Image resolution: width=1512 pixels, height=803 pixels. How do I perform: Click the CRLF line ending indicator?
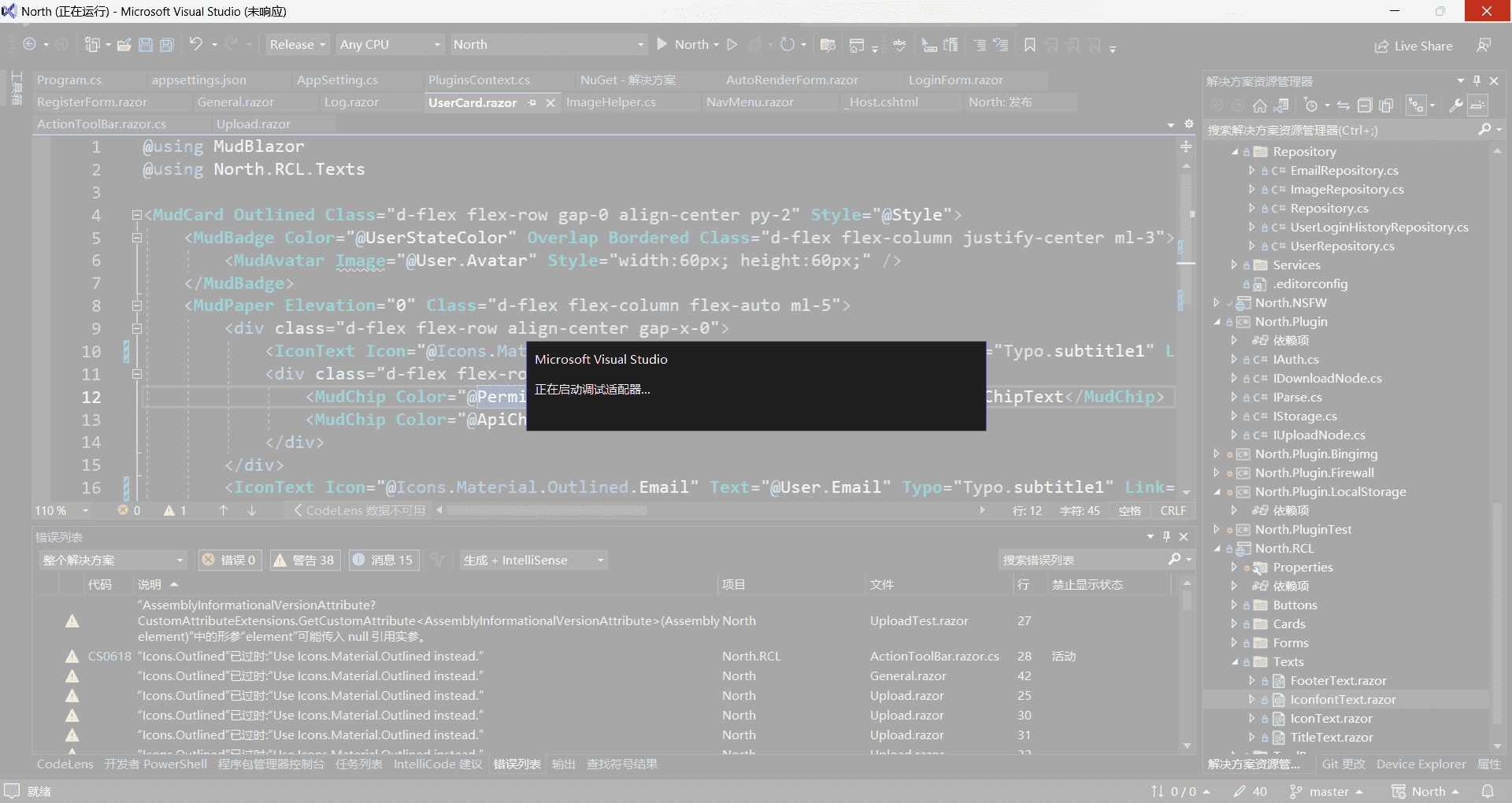click(1173, 511)
